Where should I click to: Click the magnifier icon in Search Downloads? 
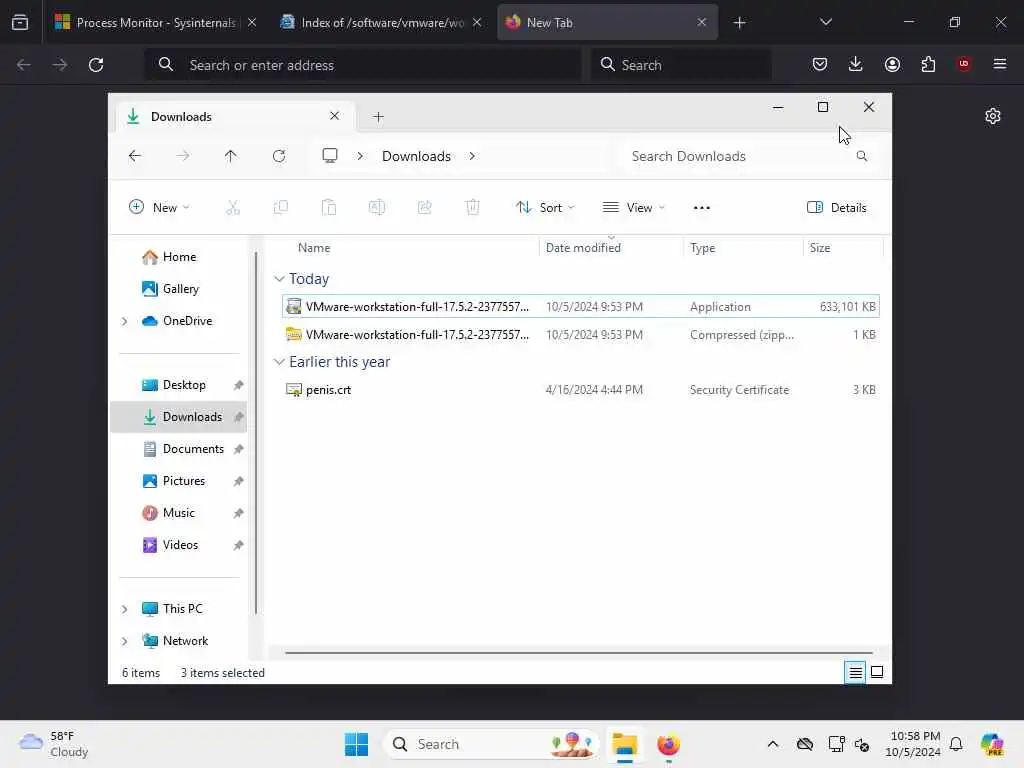[861, 156]
